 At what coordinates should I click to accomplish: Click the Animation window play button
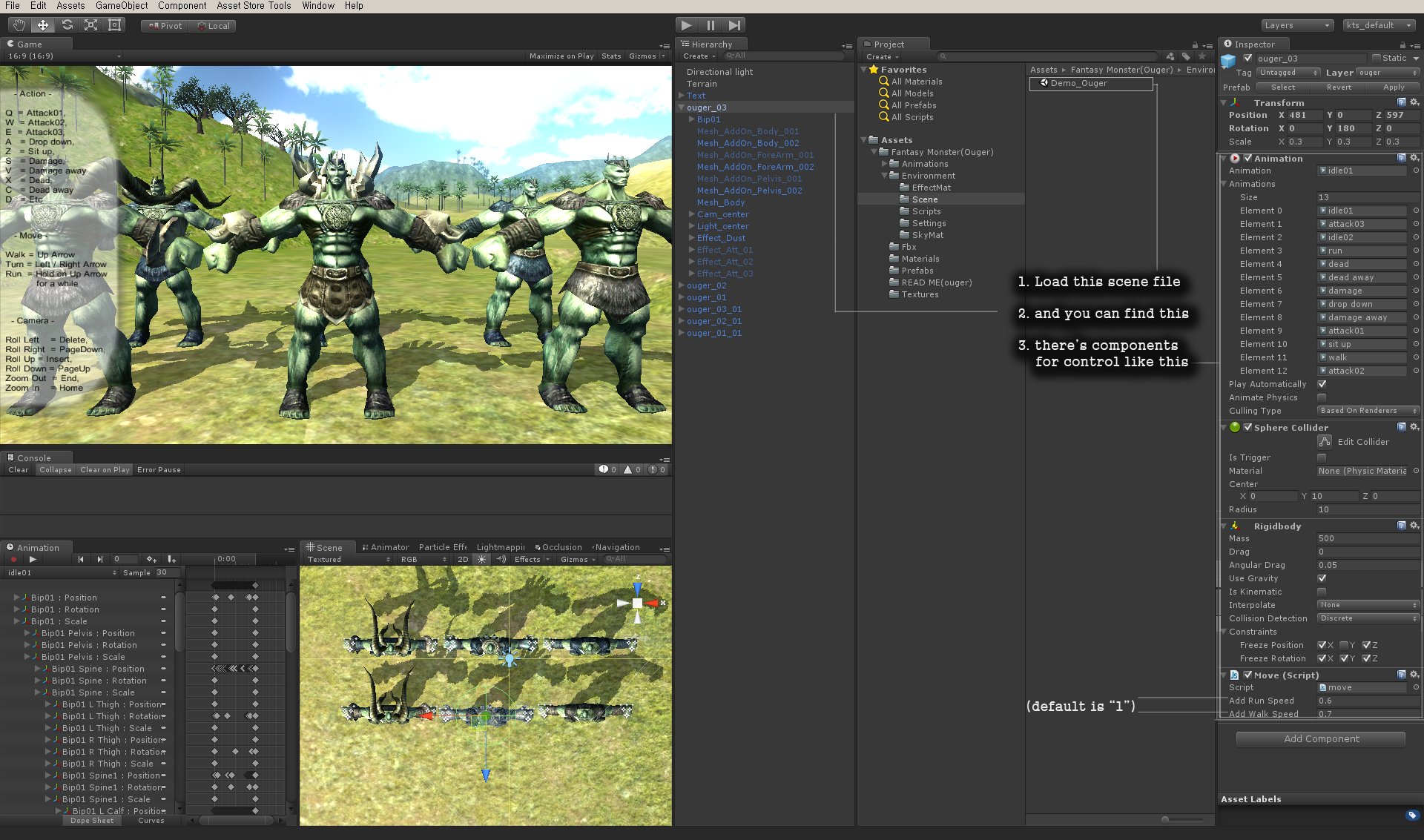pyautogui.click(x=33, y=560)
